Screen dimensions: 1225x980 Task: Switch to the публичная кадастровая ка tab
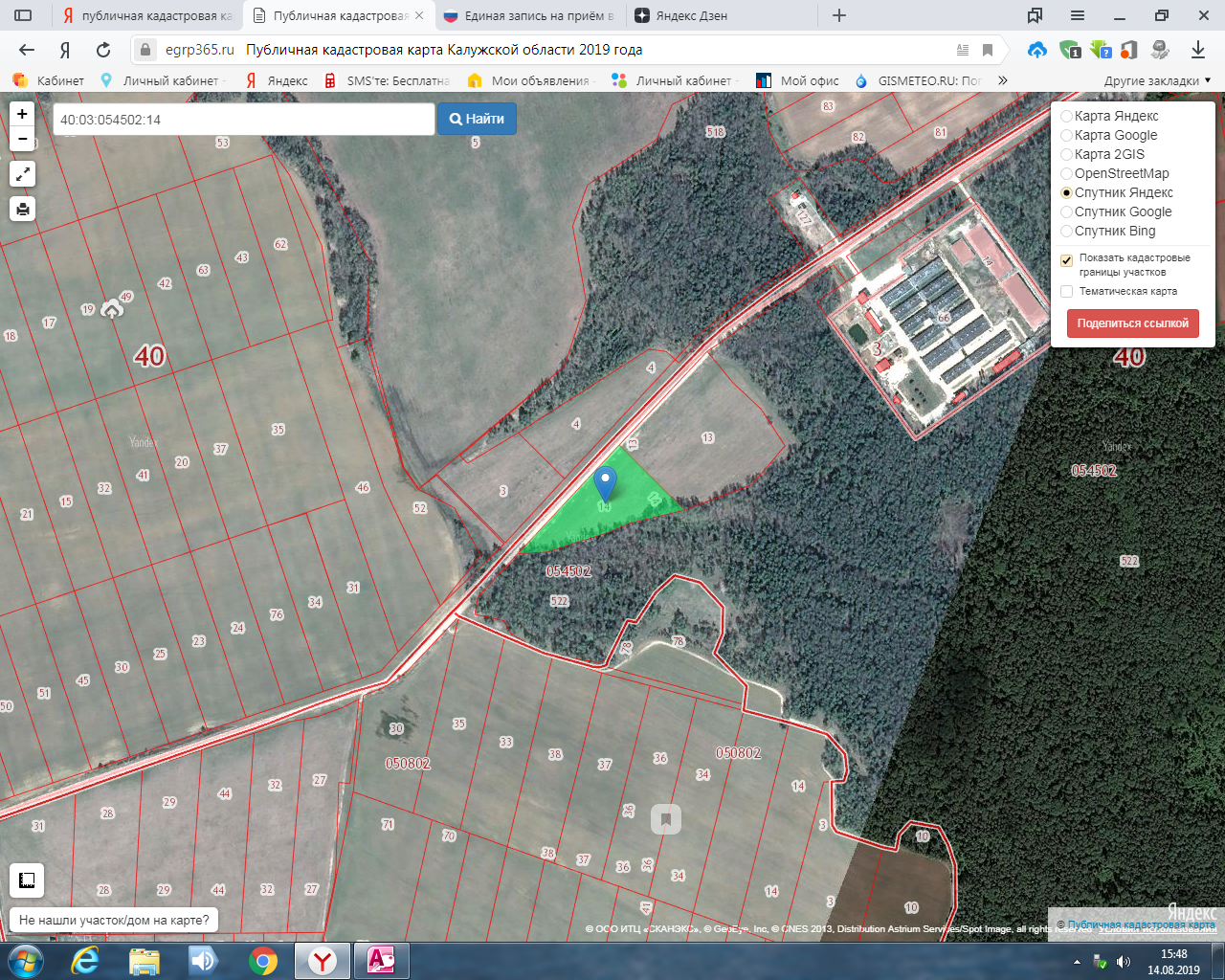(x=146, y=15)
